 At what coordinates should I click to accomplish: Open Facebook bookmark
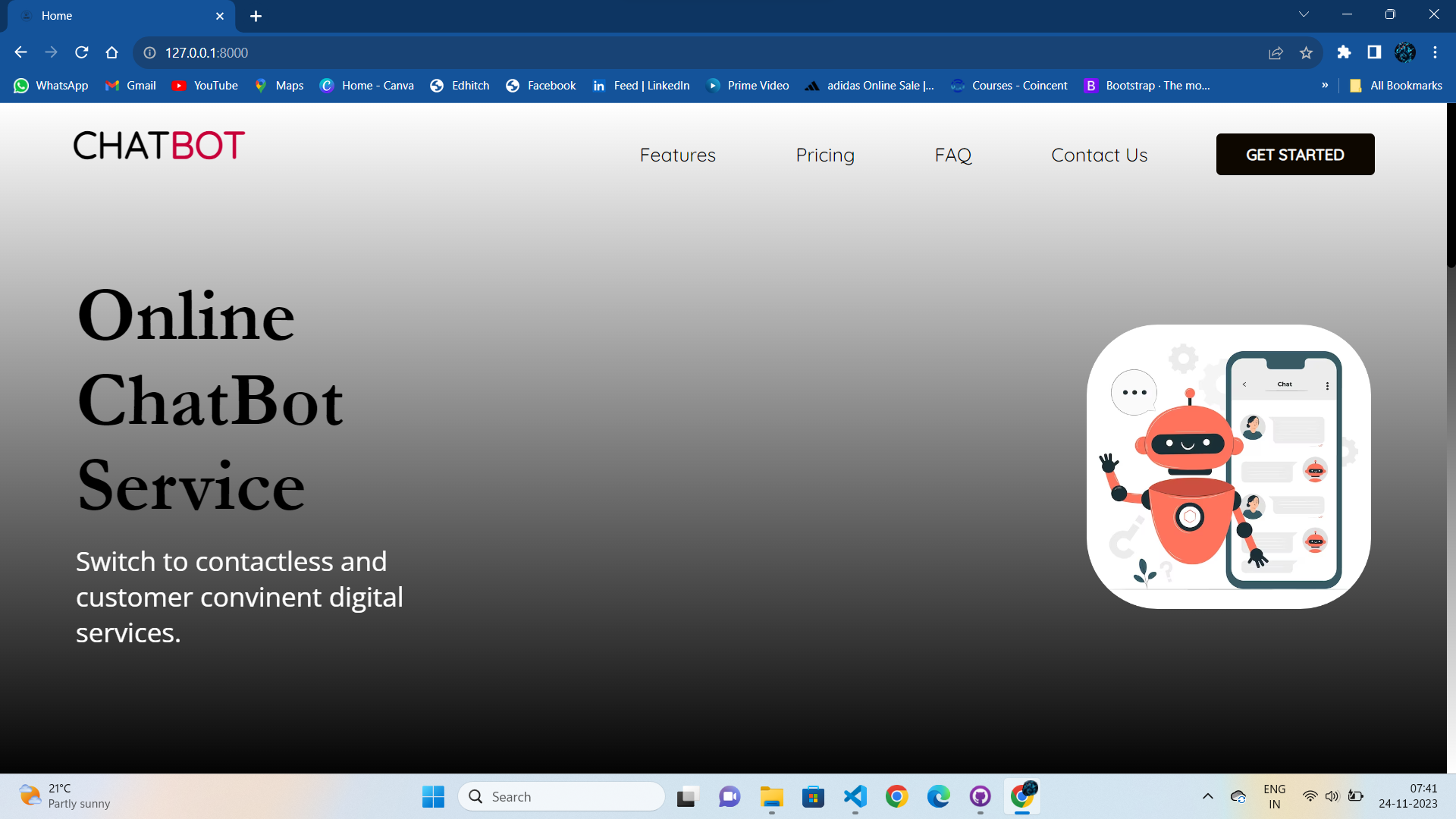click(x=541, y=86)
